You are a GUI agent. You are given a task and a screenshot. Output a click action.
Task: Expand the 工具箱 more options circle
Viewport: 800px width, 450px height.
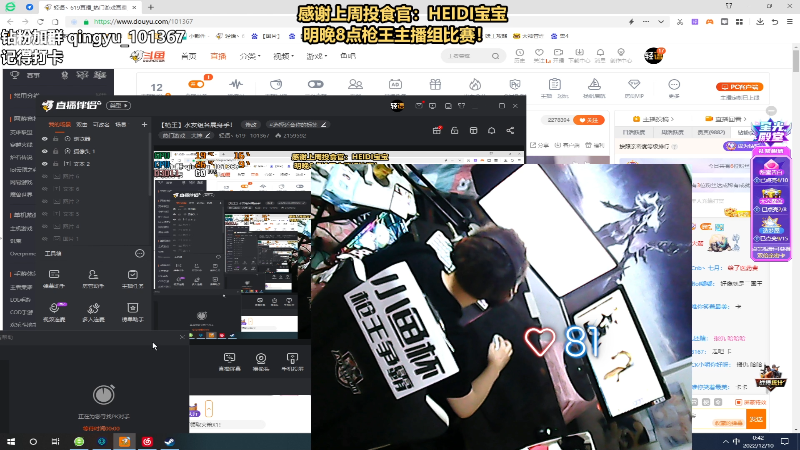tap(139, 254)
